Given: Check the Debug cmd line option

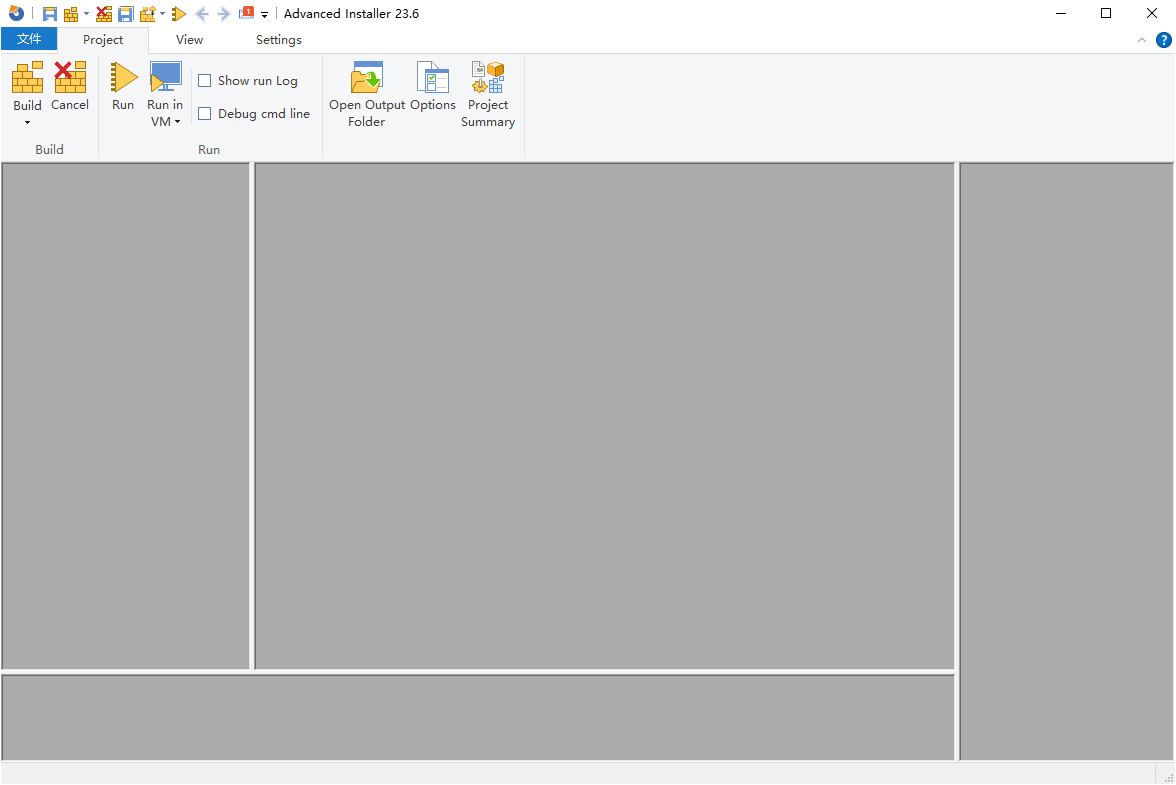Looking at the screenshot, I should pos(205,113).
